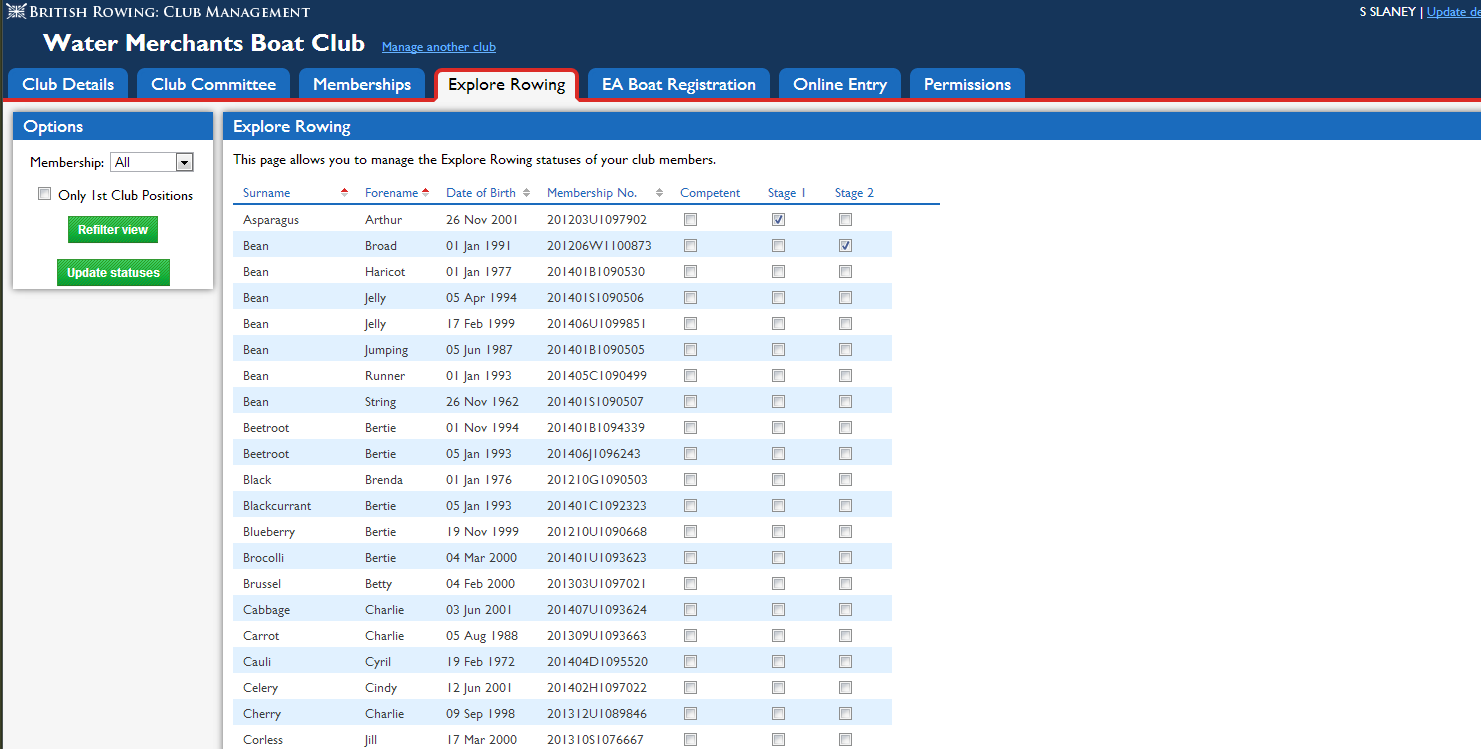This screenshot has width=1481, height=749.
Task: Select the Explore Rowing tab
Action: 507,84
